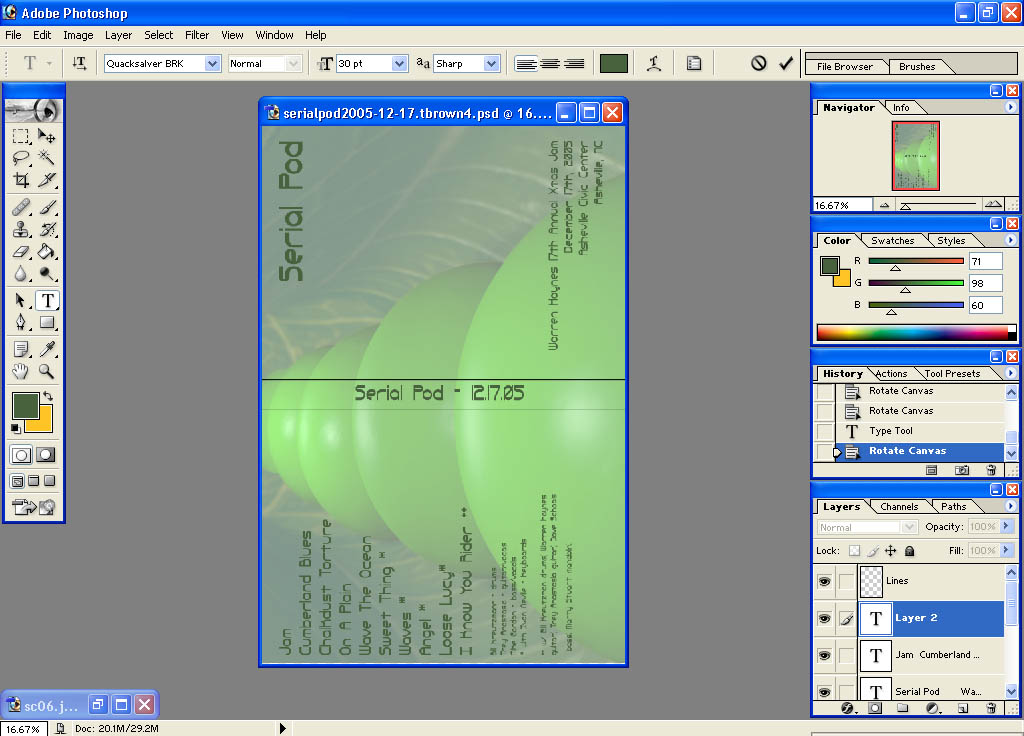
Task: Select the Eyedropper tool
Action: coord(46,349)
